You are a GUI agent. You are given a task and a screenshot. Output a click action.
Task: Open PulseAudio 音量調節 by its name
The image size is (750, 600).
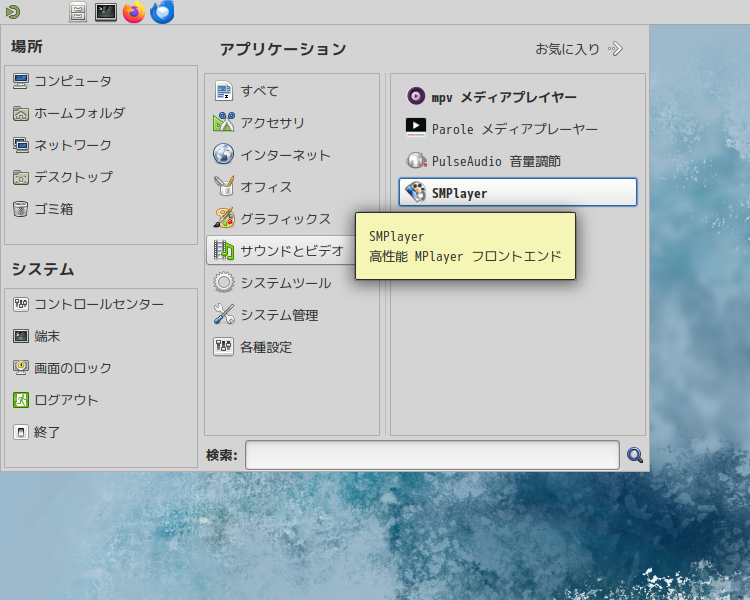pos(496,161)
